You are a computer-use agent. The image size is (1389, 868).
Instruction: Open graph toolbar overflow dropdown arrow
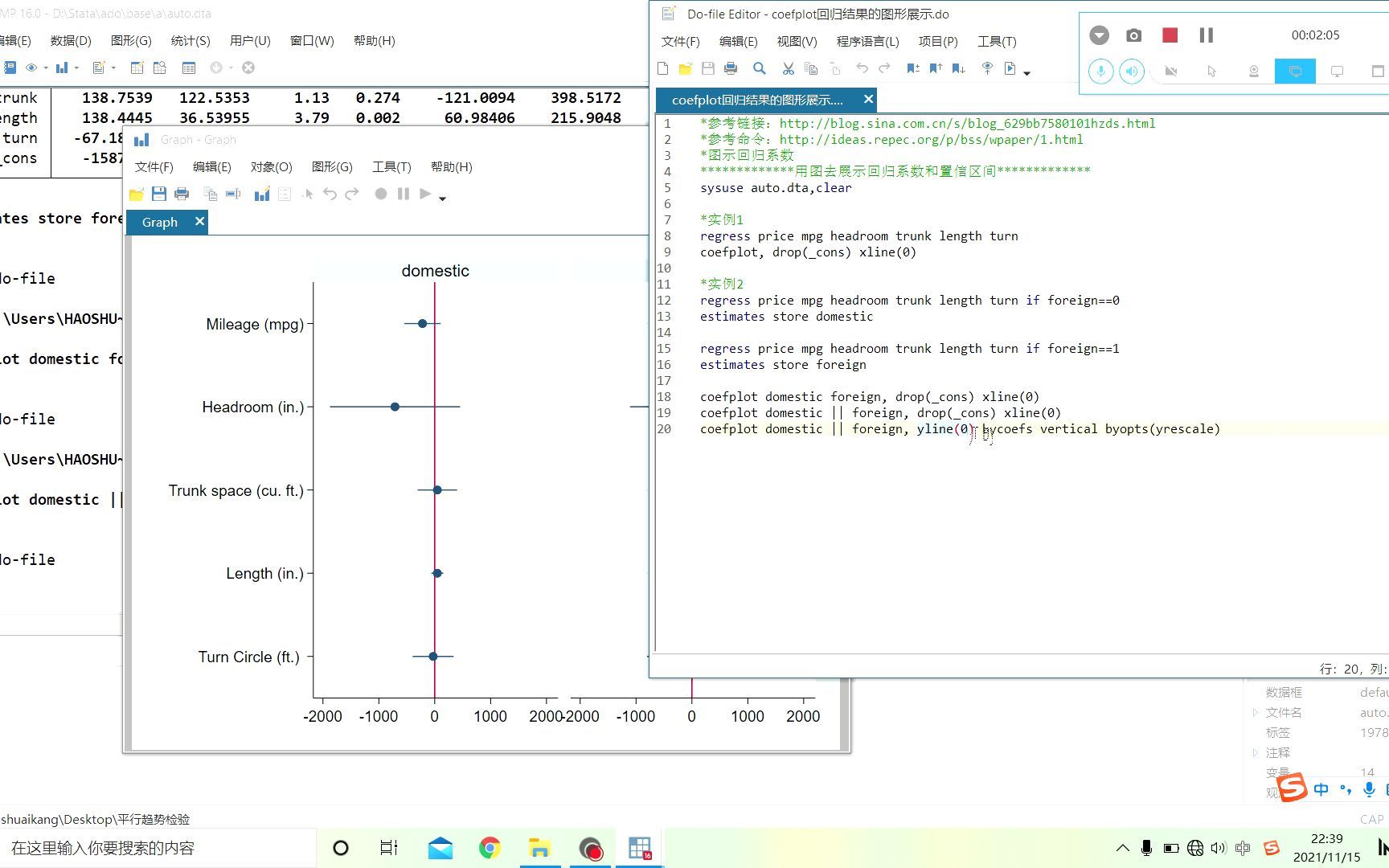tap(443, 198)
